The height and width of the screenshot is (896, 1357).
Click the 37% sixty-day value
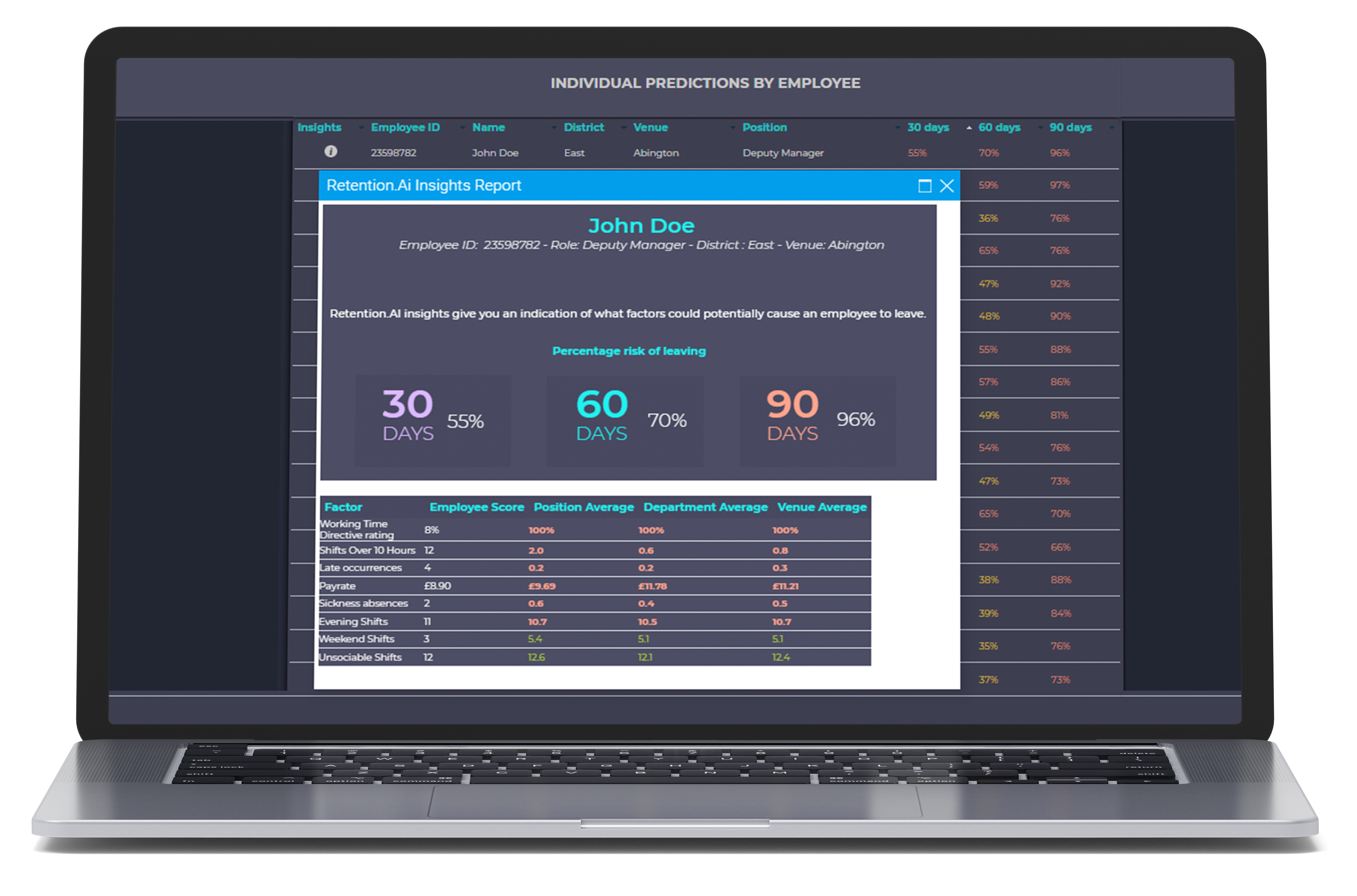pyautogui.click(x=988, y=680)
